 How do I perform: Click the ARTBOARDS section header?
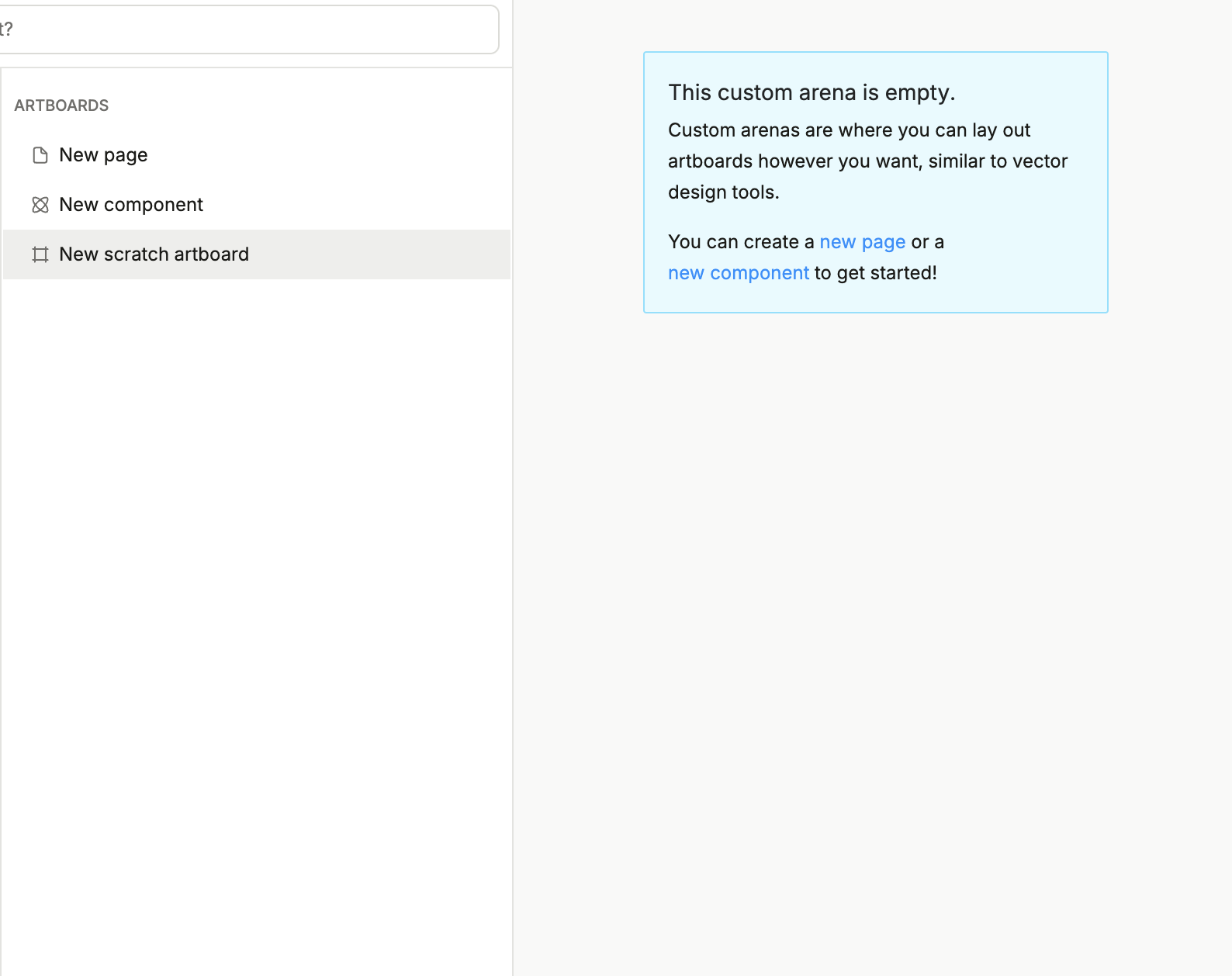click(61, 106)
